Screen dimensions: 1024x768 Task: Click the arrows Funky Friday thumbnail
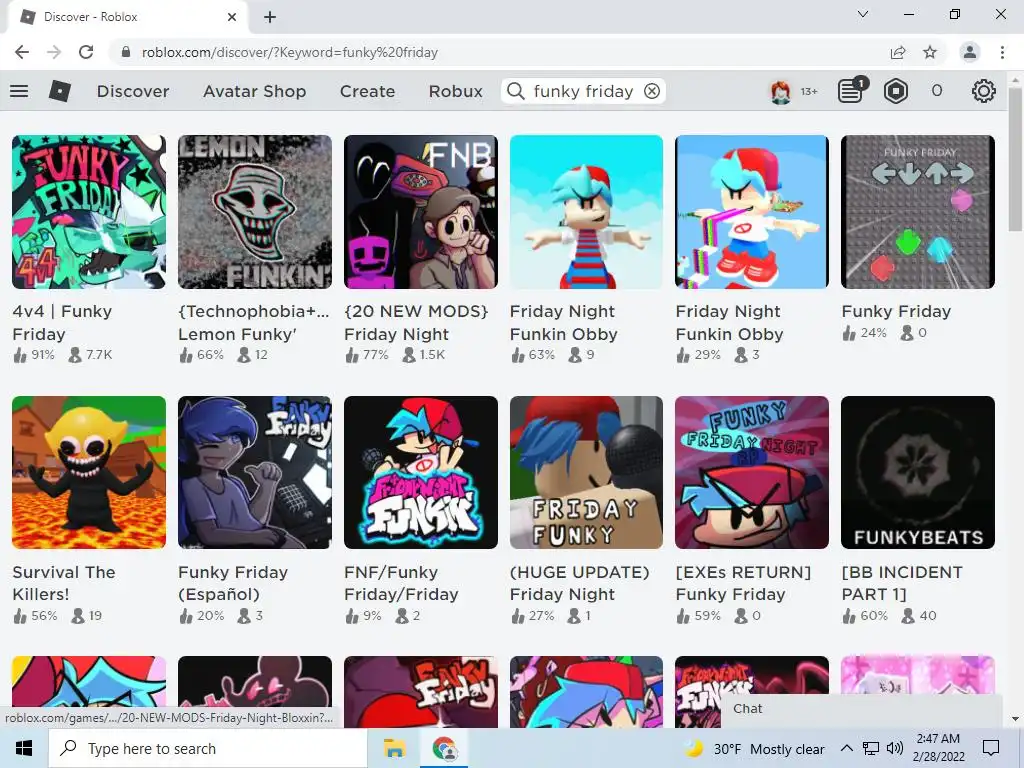tap(918, 212)
